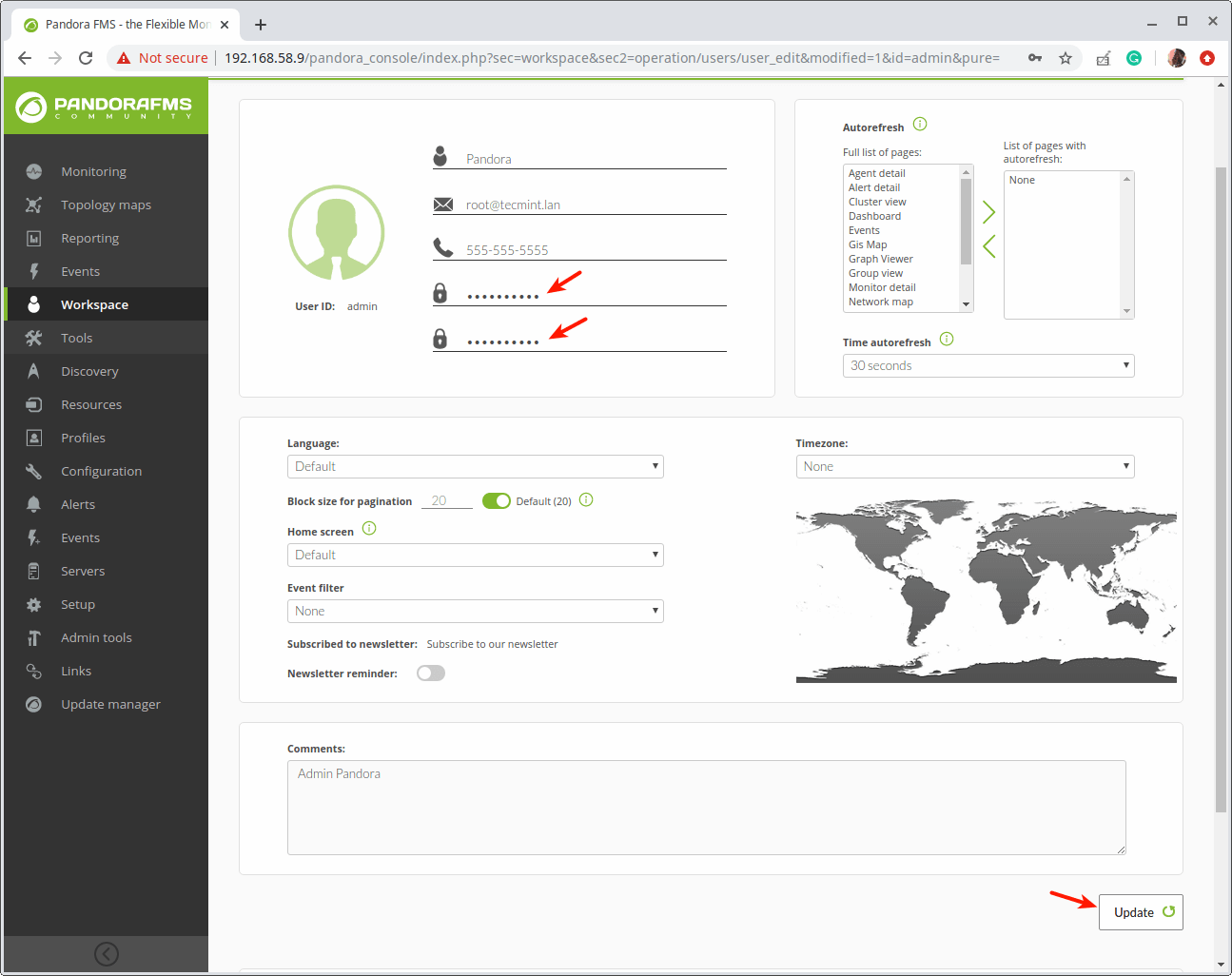Click Subscribe to our newsletter link
Viewport: 1232px width, 976px height.
[x=492, y=644]
